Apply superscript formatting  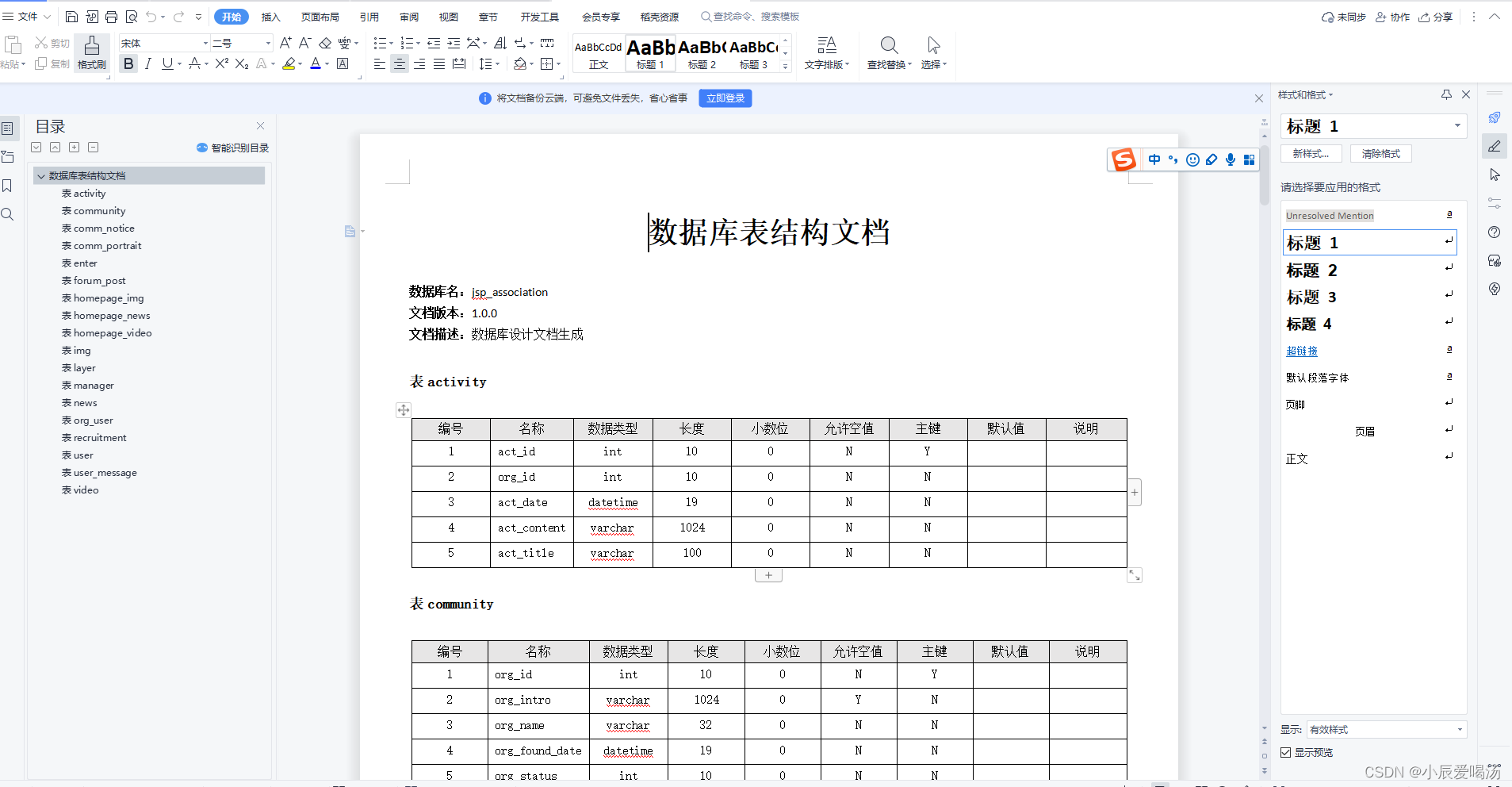222,63
